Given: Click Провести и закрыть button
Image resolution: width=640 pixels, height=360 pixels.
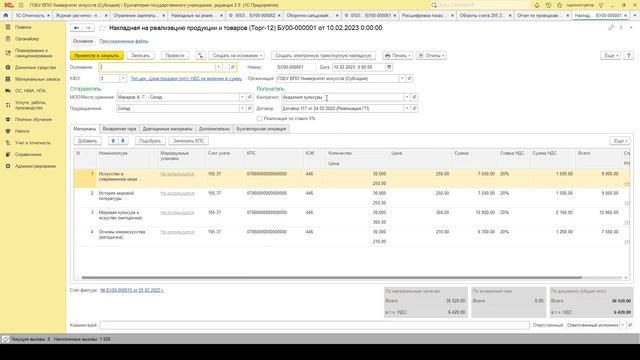Looking at the screenshot, I should pyautogui.click(x=97, y=55).
